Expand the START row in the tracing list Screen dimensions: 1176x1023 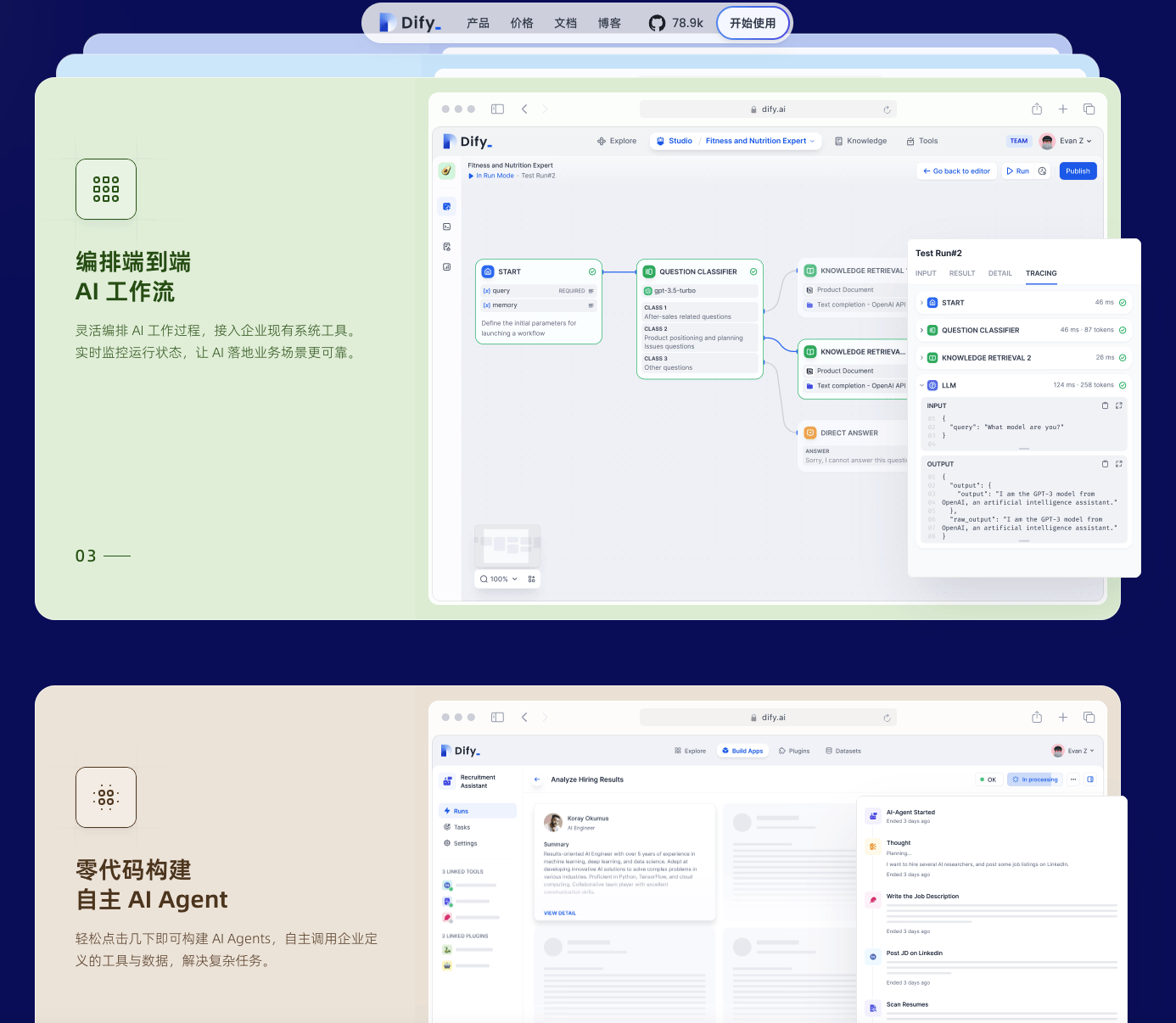[x=921, y=303]
